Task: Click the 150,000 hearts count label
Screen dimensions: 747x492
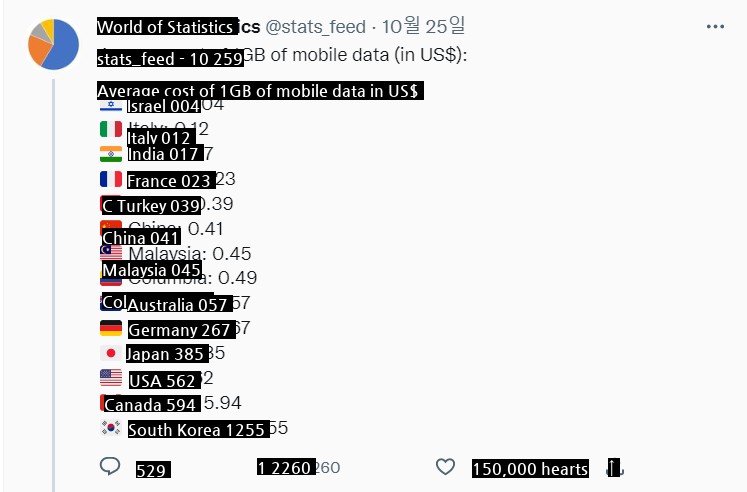Action: pos(529,468)
